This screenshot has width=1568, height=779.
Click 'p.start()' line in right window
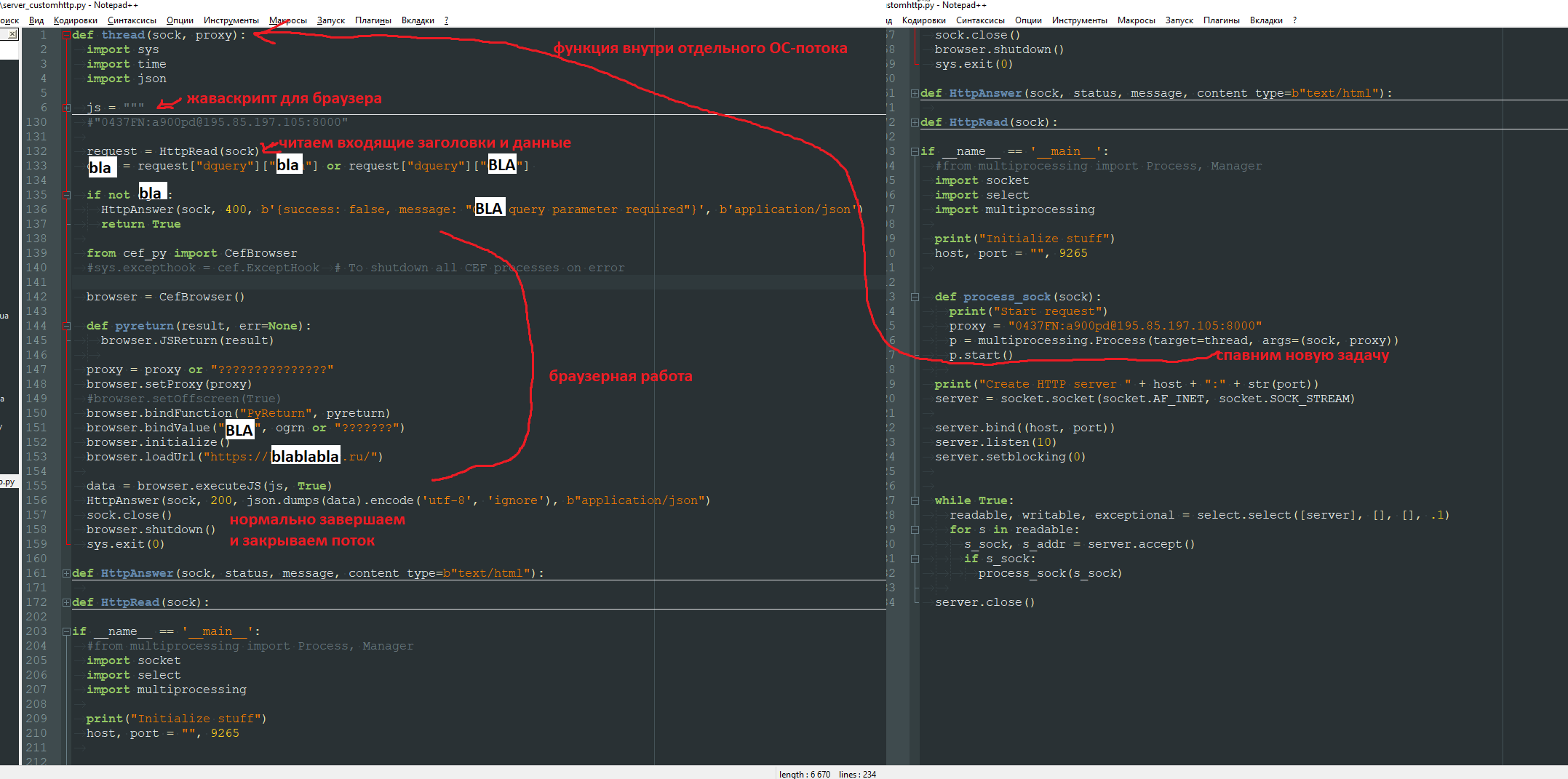tap(982, 355)
